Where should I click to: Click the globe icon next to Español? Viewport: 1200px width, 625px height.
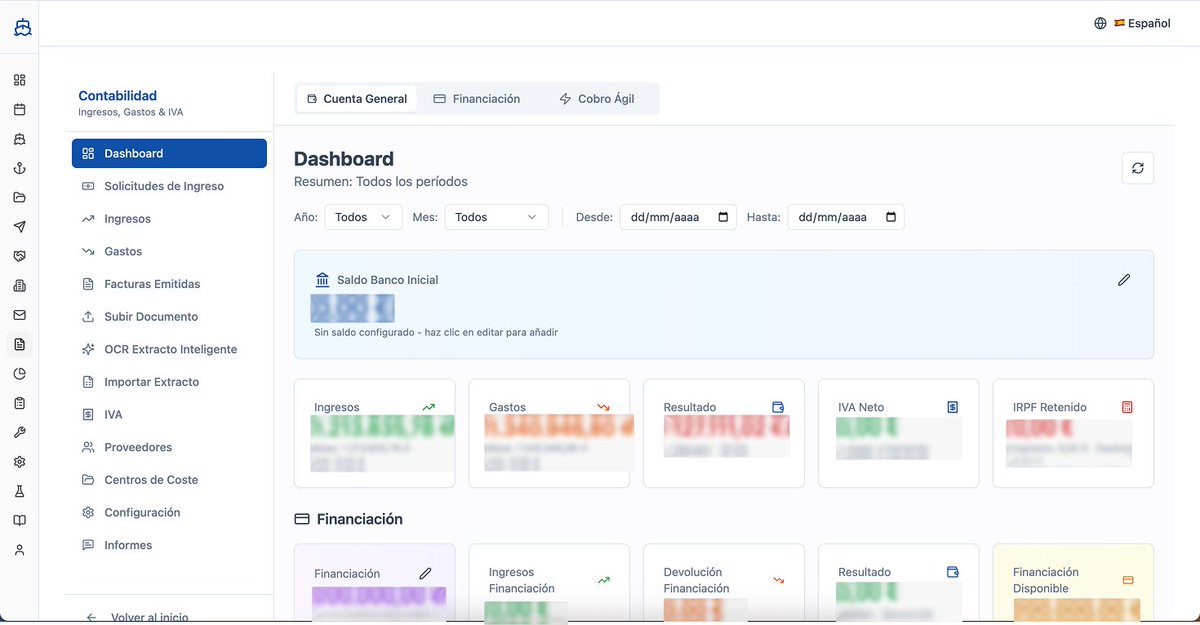pyautogui.click(x=1100, y=23)
